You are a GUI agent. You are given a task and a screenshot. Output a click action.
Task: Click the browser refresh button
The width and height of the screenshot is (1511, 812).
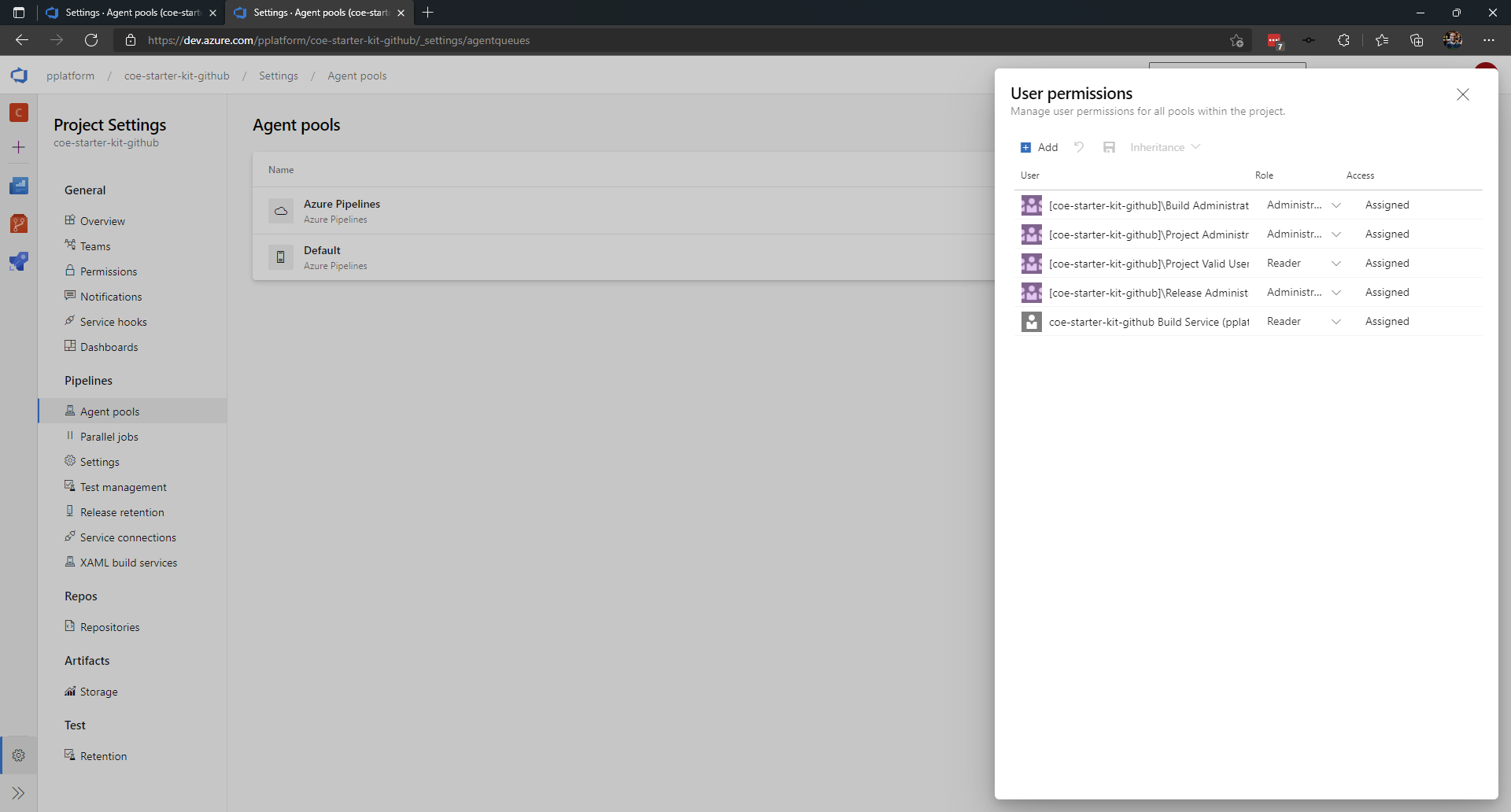[91, 40]
